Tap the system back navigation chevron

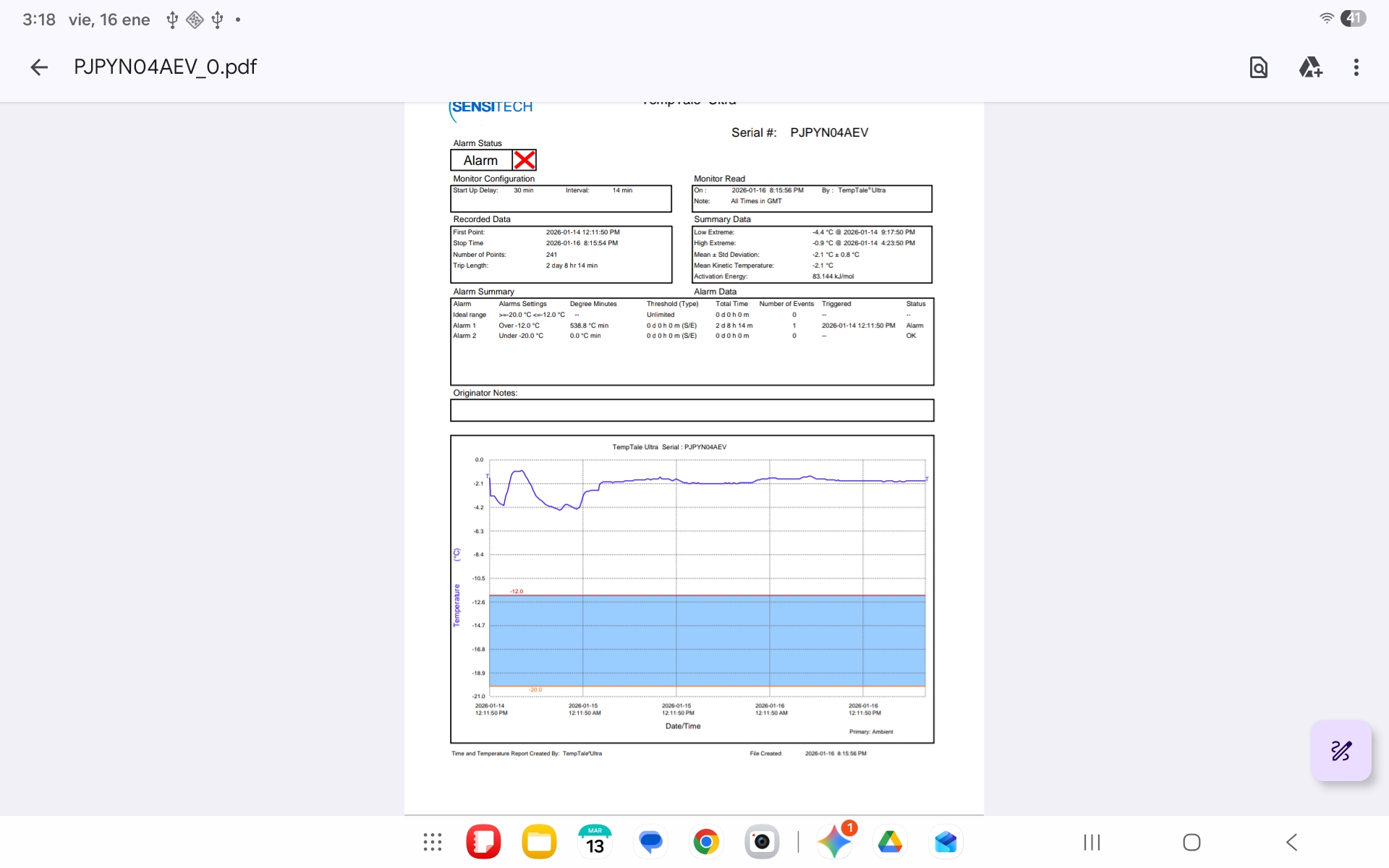pos(1291,842)
